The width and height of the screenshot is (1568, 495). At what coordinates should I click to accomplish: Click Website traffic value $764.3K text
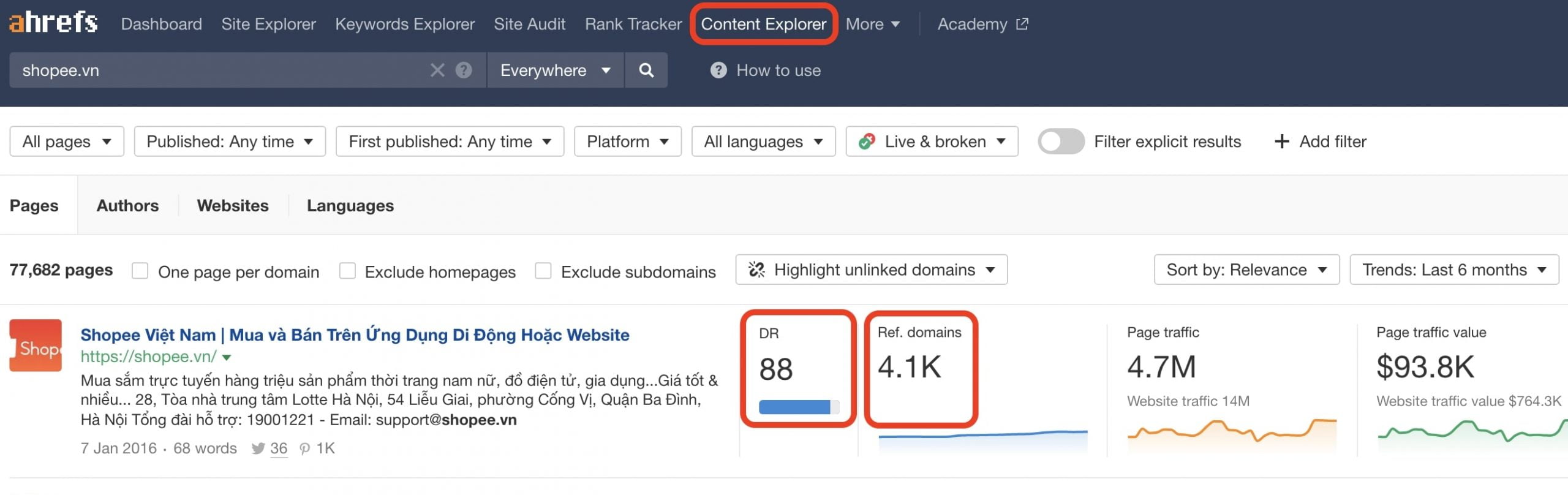point(1469,401)
